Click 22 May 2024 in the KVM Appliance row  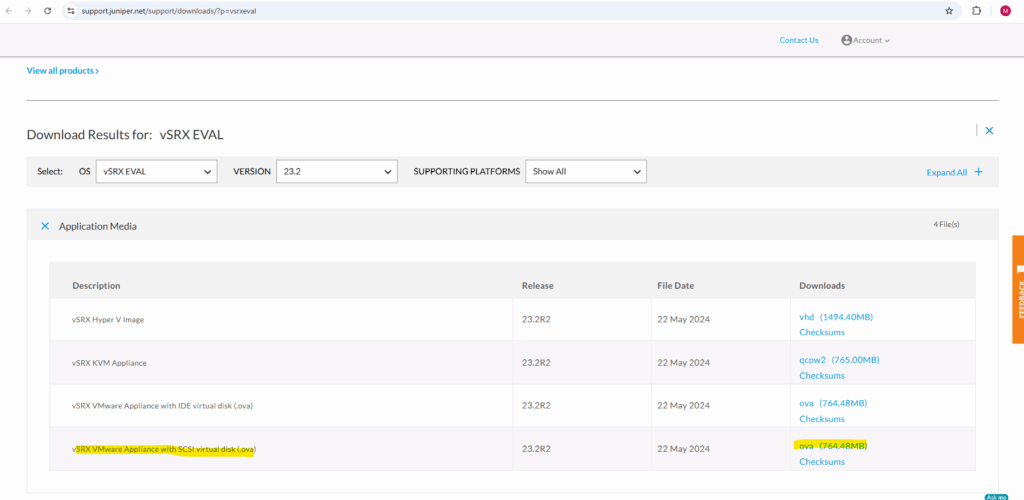[683, 363]
